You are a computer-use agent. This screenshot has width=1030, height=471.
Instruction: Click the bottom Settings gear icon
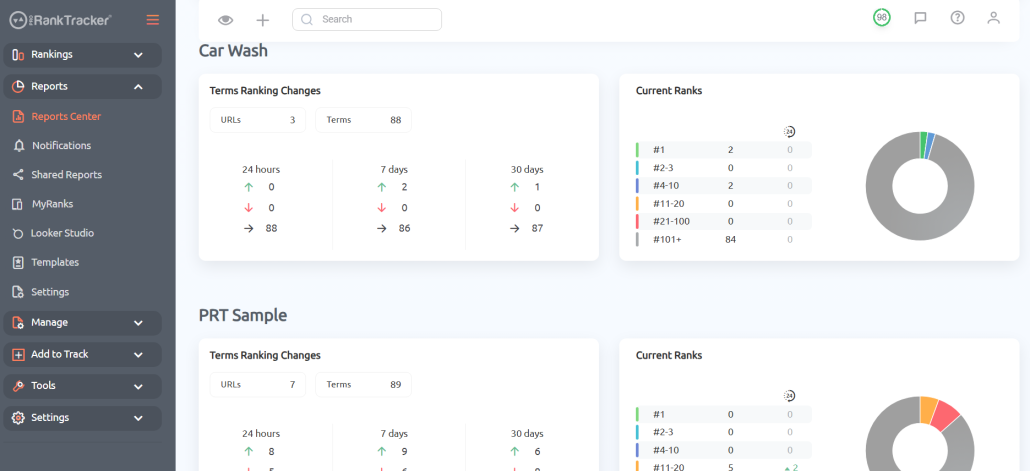[18, 418]
